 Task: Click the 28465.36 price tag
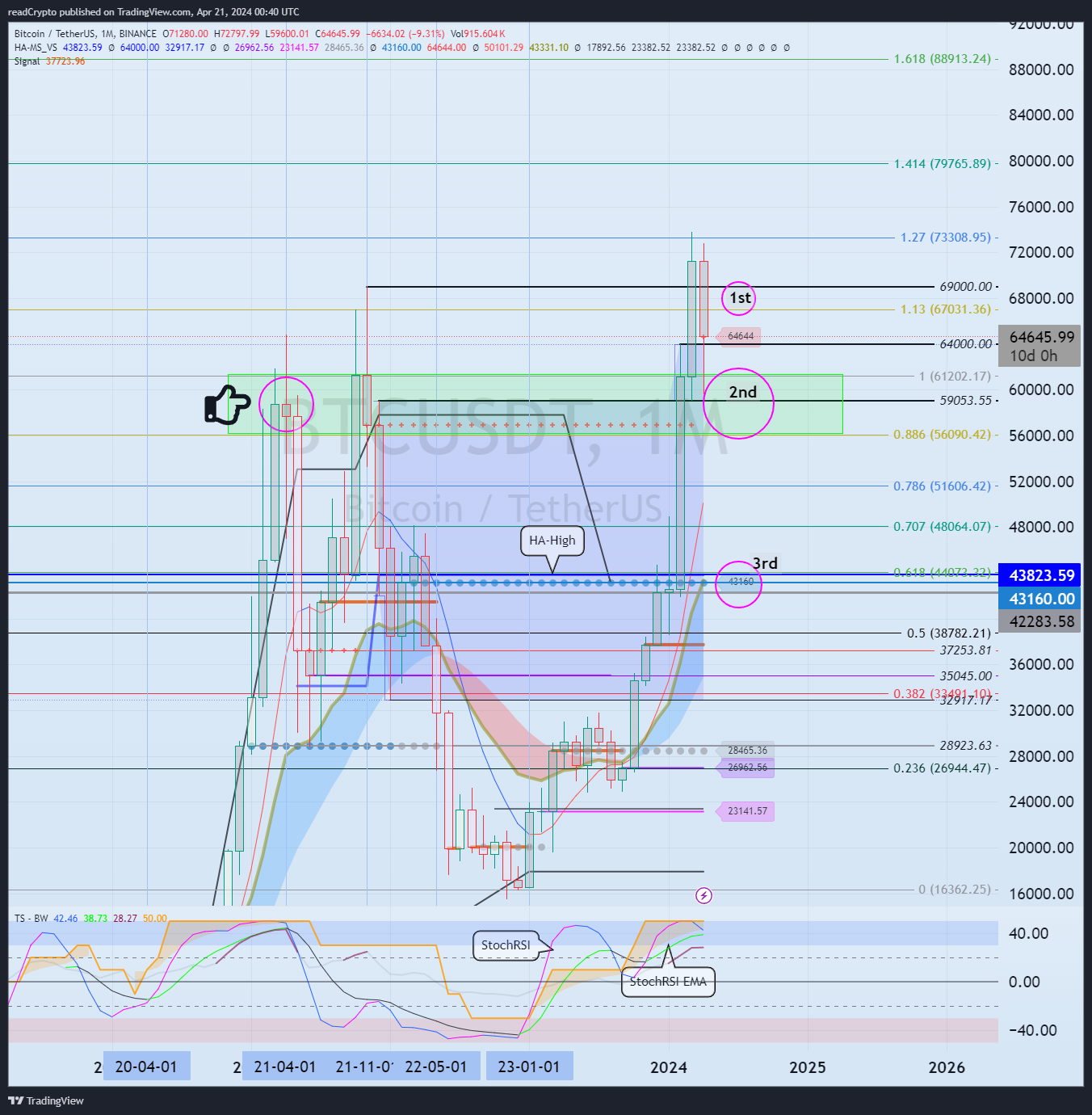pyautogui.click(x=745, y=751)
